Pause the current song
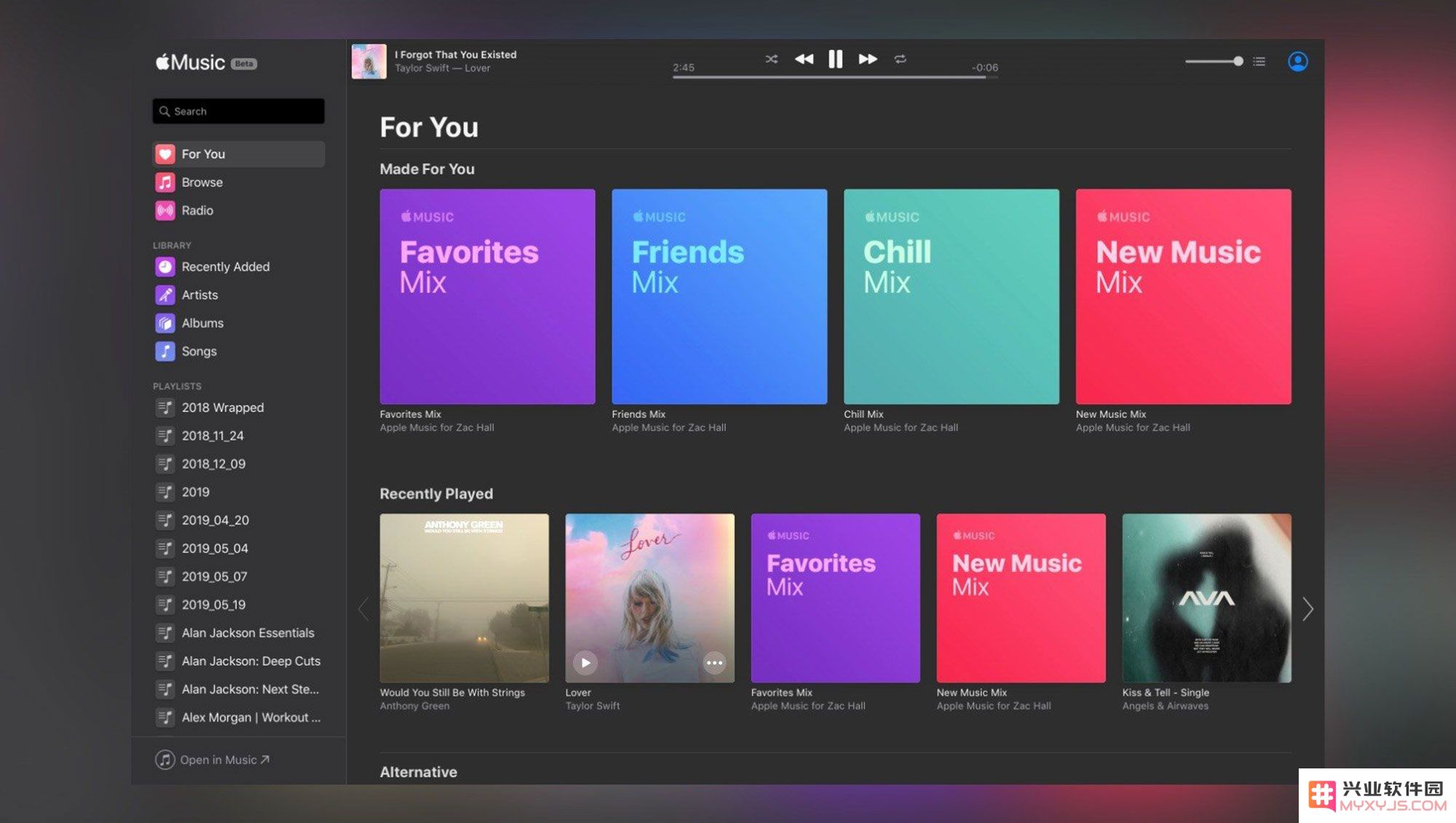The width and height of the screenshot is (1456, 823). pyautogui.click(x=835, y=59)
